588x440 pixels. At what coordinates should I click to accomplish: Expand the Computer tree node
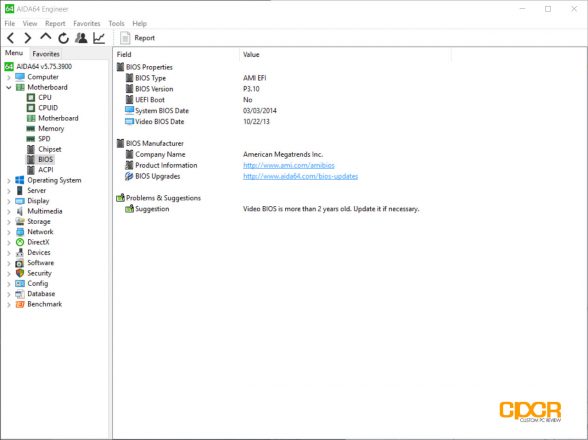[9, 77]
